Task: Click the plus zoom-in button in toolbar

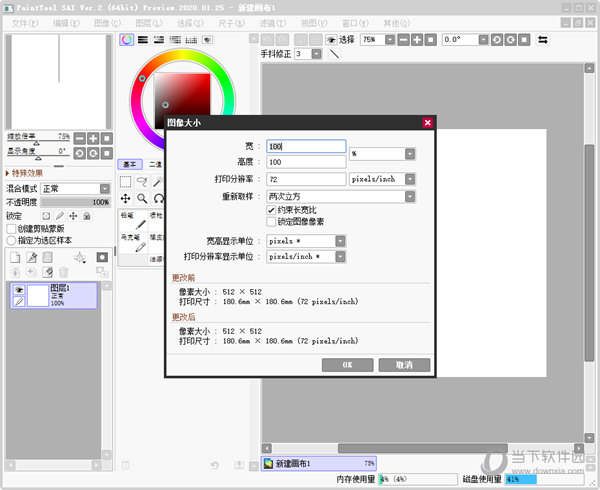Action: click(x=417, y=40)
